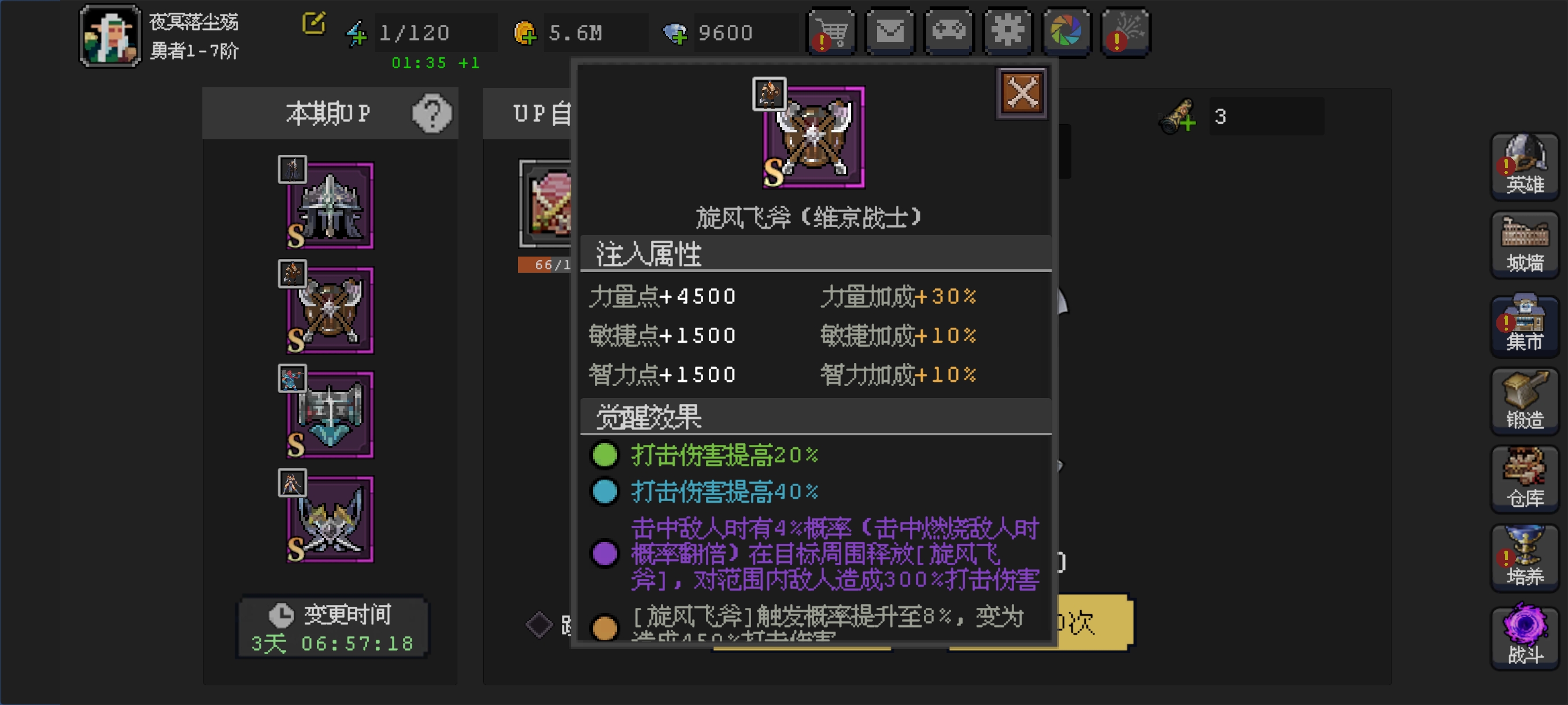Open the colorful aperture wheel icon
Image resolution: width=1568 pixels, height=705 pixels.
[1066, 32]
